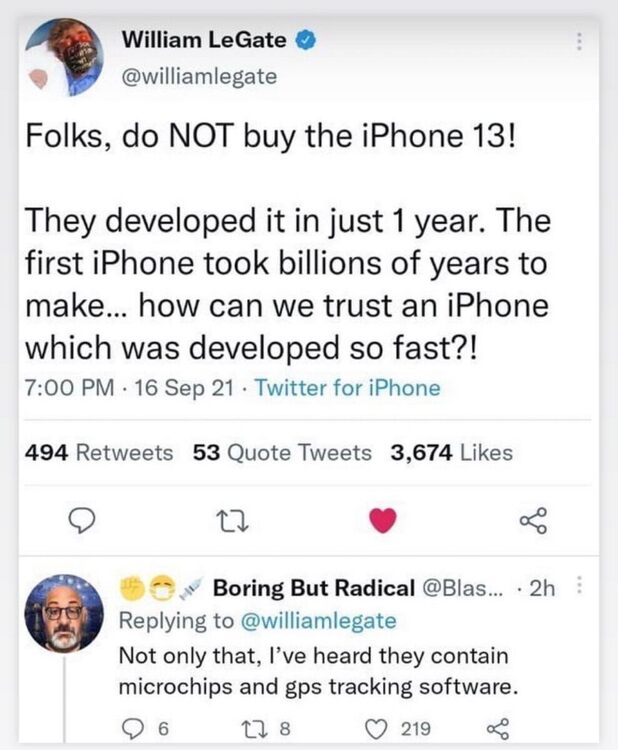Screen dimensions: 618x750
Task: Click the blue verified badge
Action: click(x=308, y=41)
